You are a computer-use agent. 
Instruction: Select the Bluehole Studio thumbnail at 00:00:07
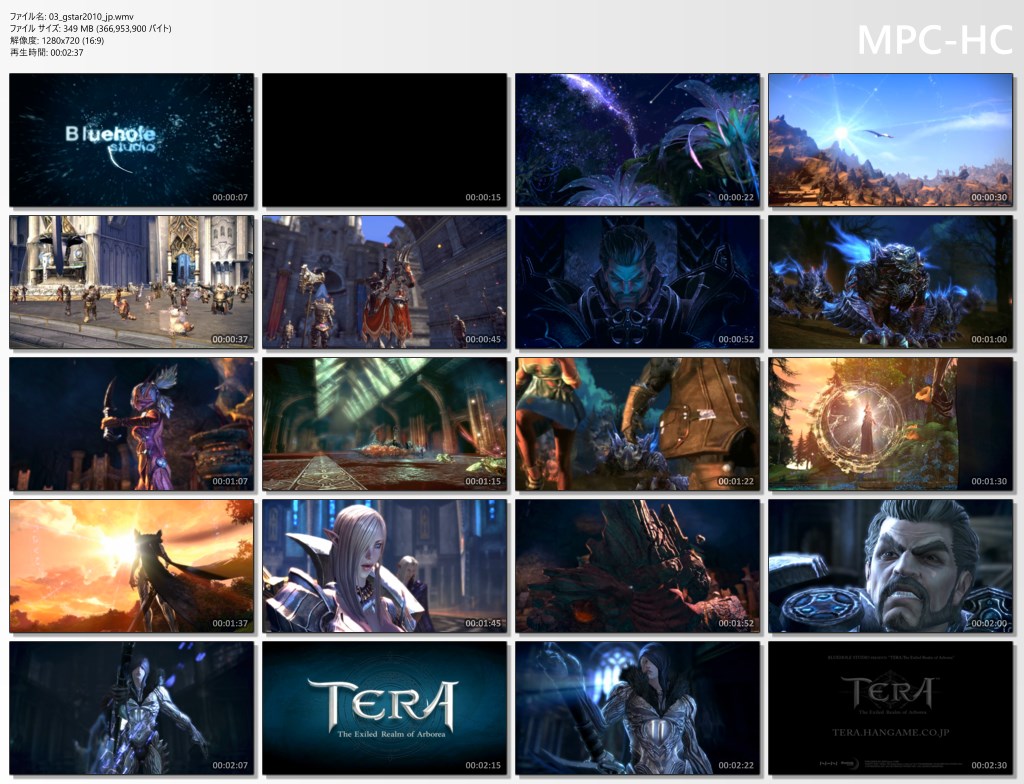[x=131, y=140]
